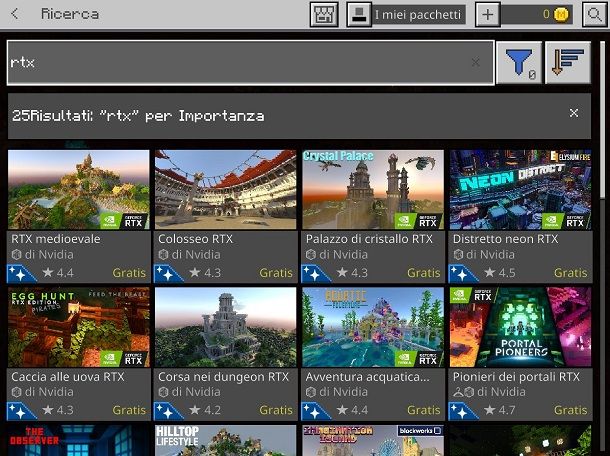Click the Minecoin balance coin icon
610x456 pixels.
point(561,15)
